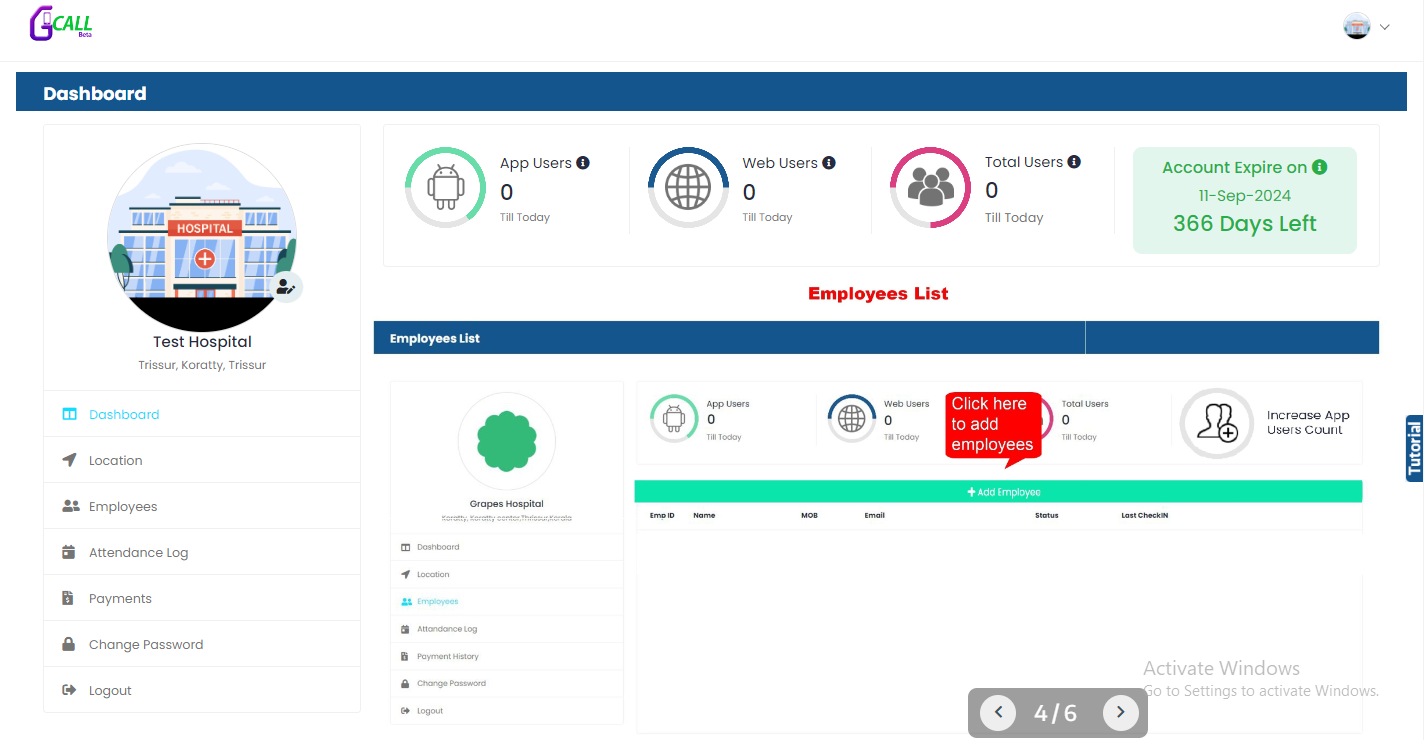
Task: Click the Increase App Users Count label
Action: coord(1308,423)
